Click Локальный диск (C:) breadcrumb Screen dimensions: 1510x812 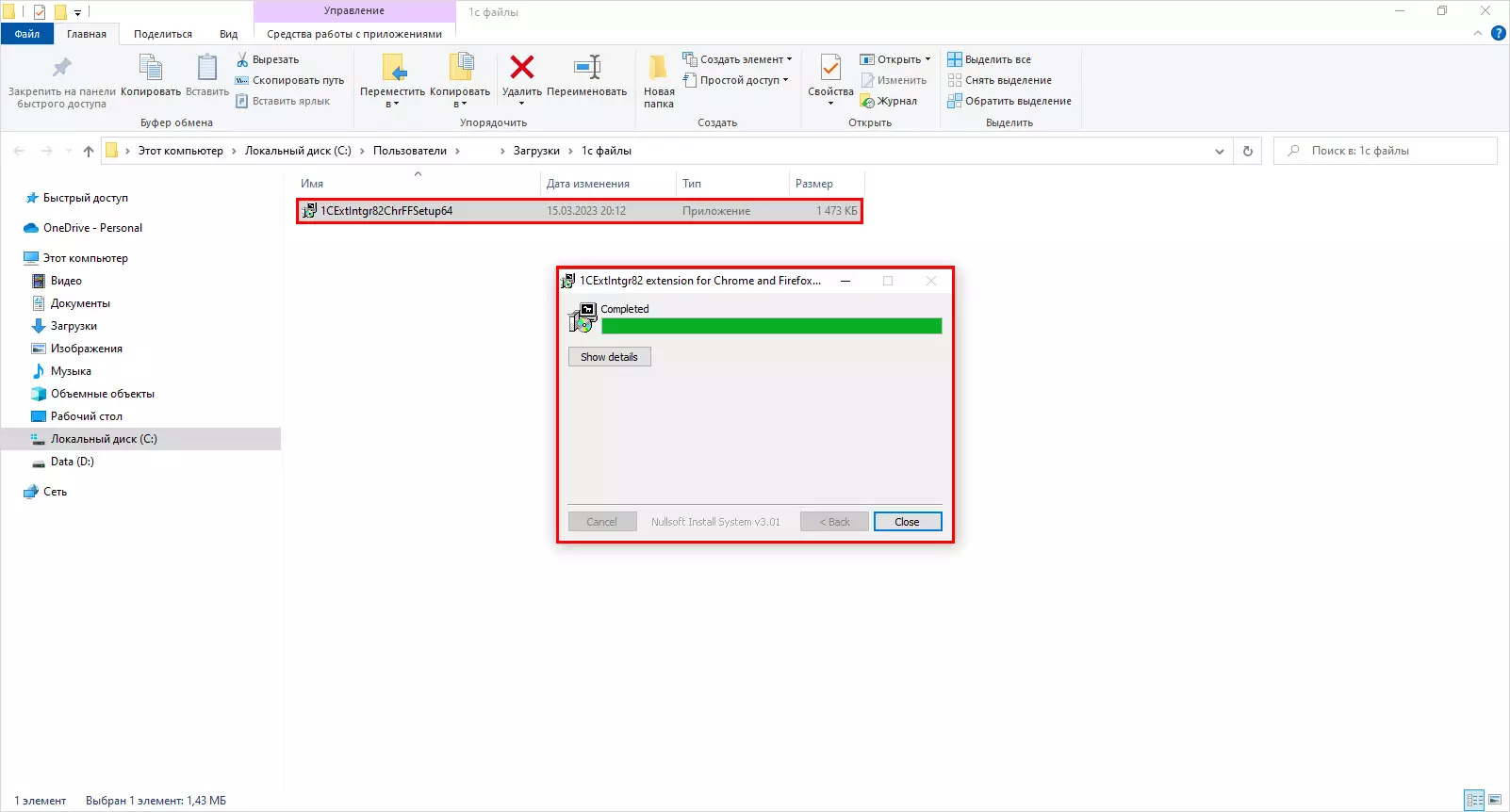pyautogui.click(x=298, y=151)
